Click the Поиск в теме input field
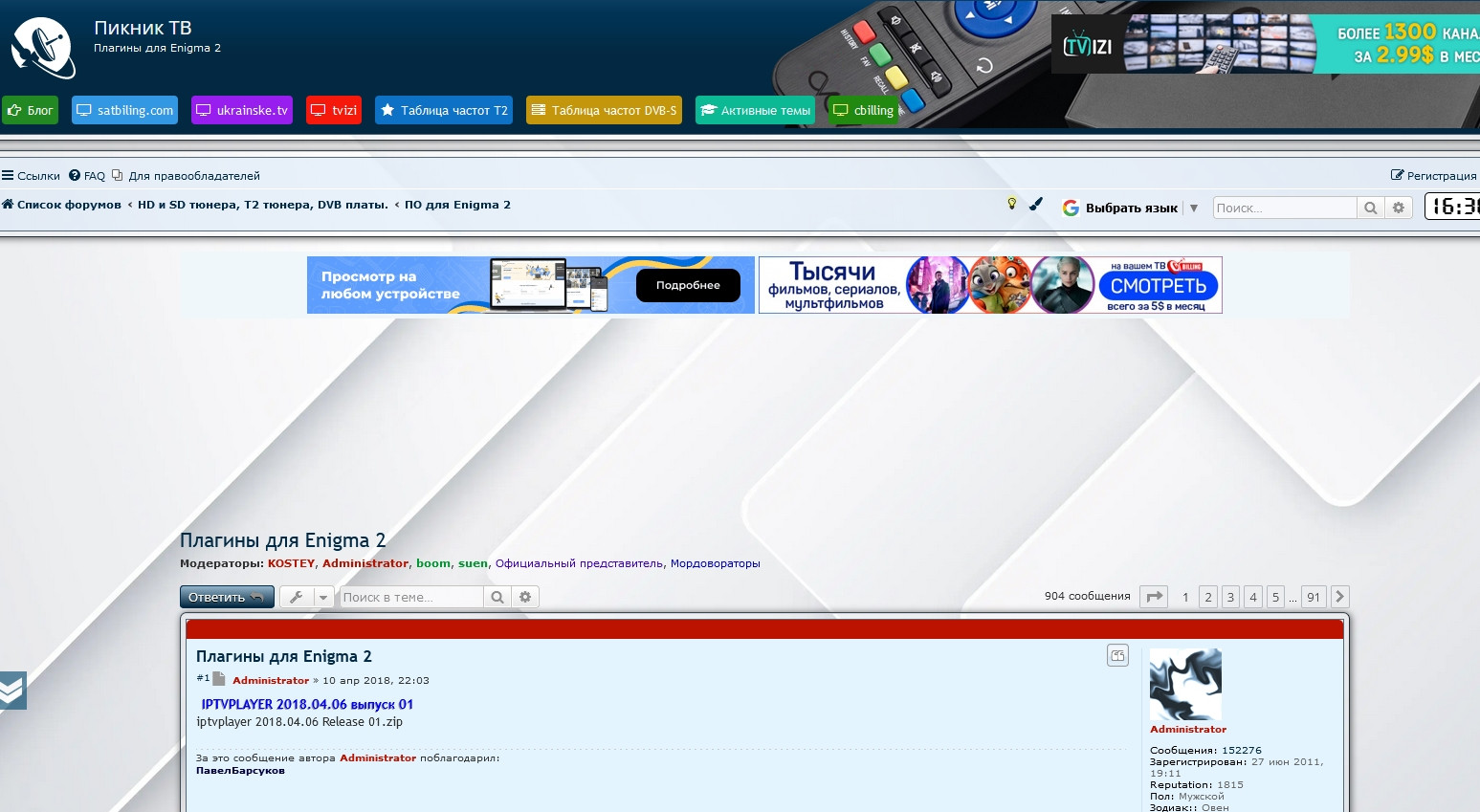Screen dimensions: 1480x812 click(x=411, y=597)
